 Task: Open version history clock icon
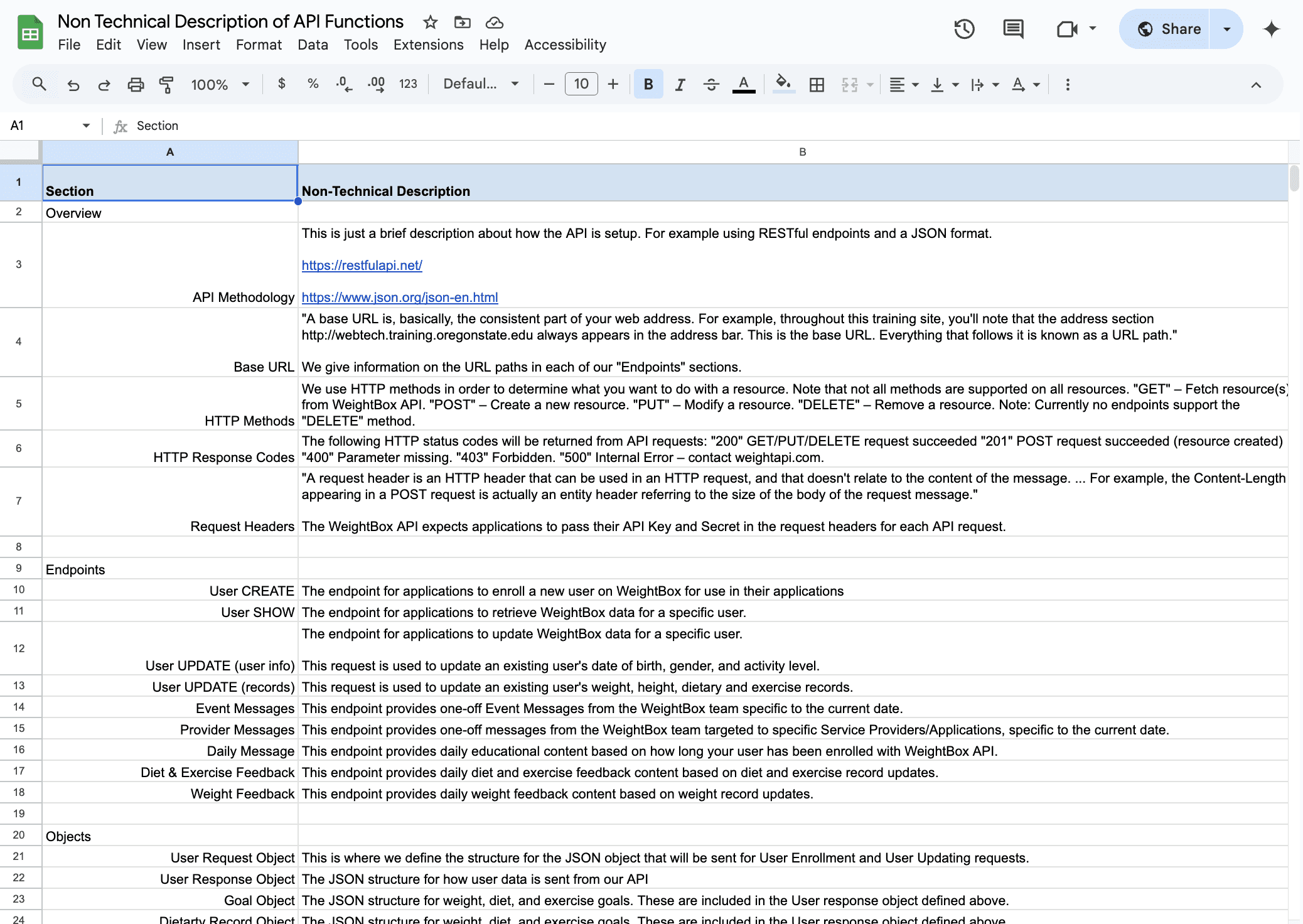(x=964, y=29)
